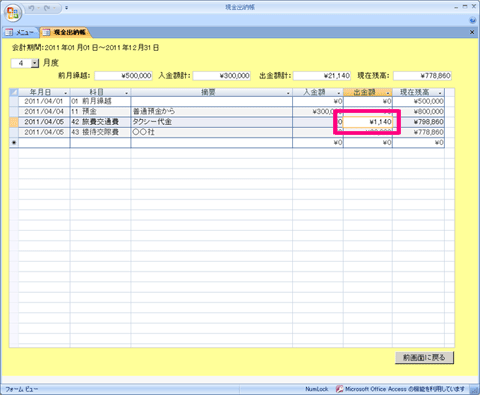The width and height of the screenshot is (480, 395).
Task: Click the タクシー代金 description cell
Action: point(212,122)
